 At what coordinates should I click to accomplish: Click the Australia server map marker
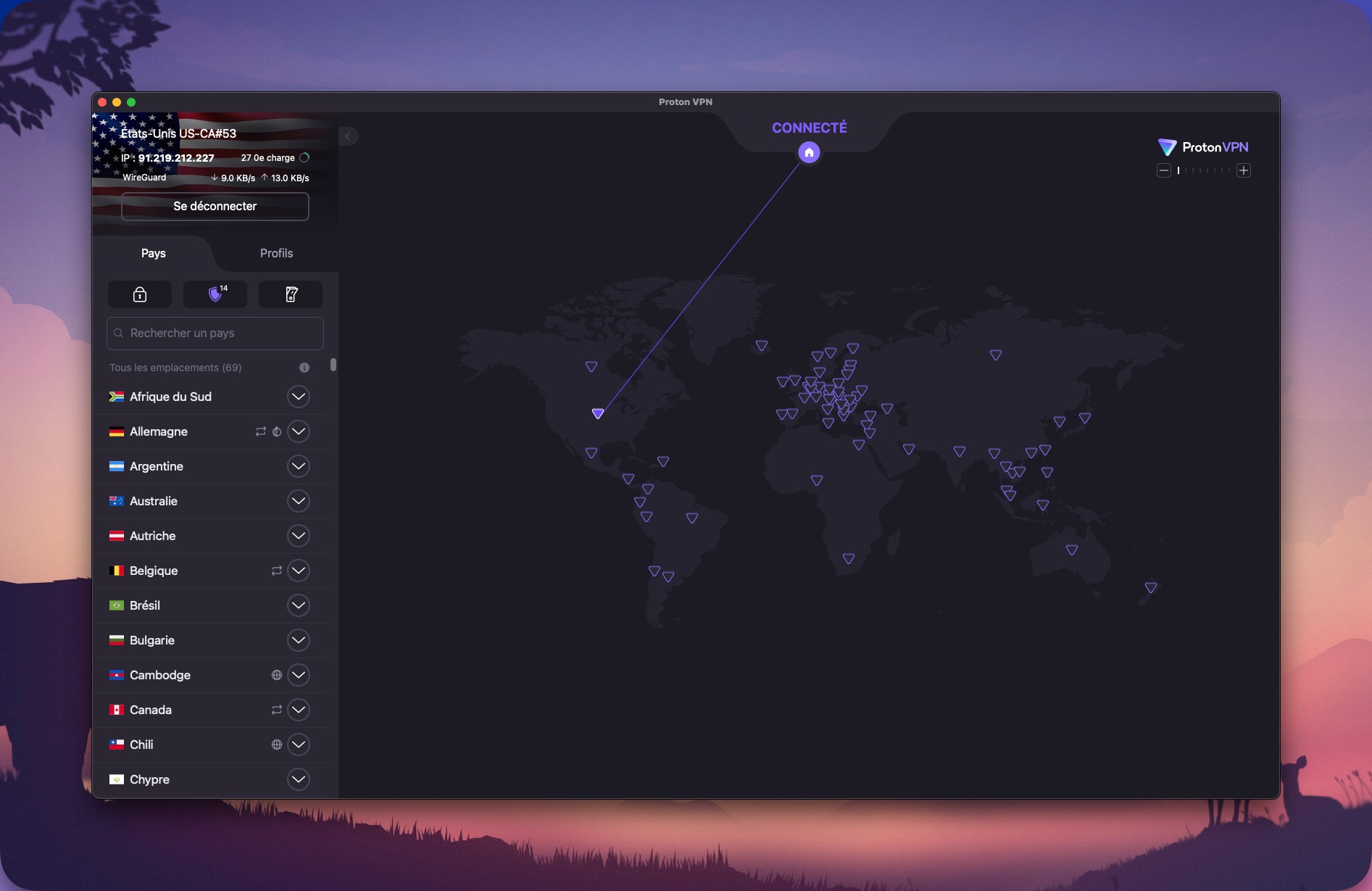(x=1072, y=550)
